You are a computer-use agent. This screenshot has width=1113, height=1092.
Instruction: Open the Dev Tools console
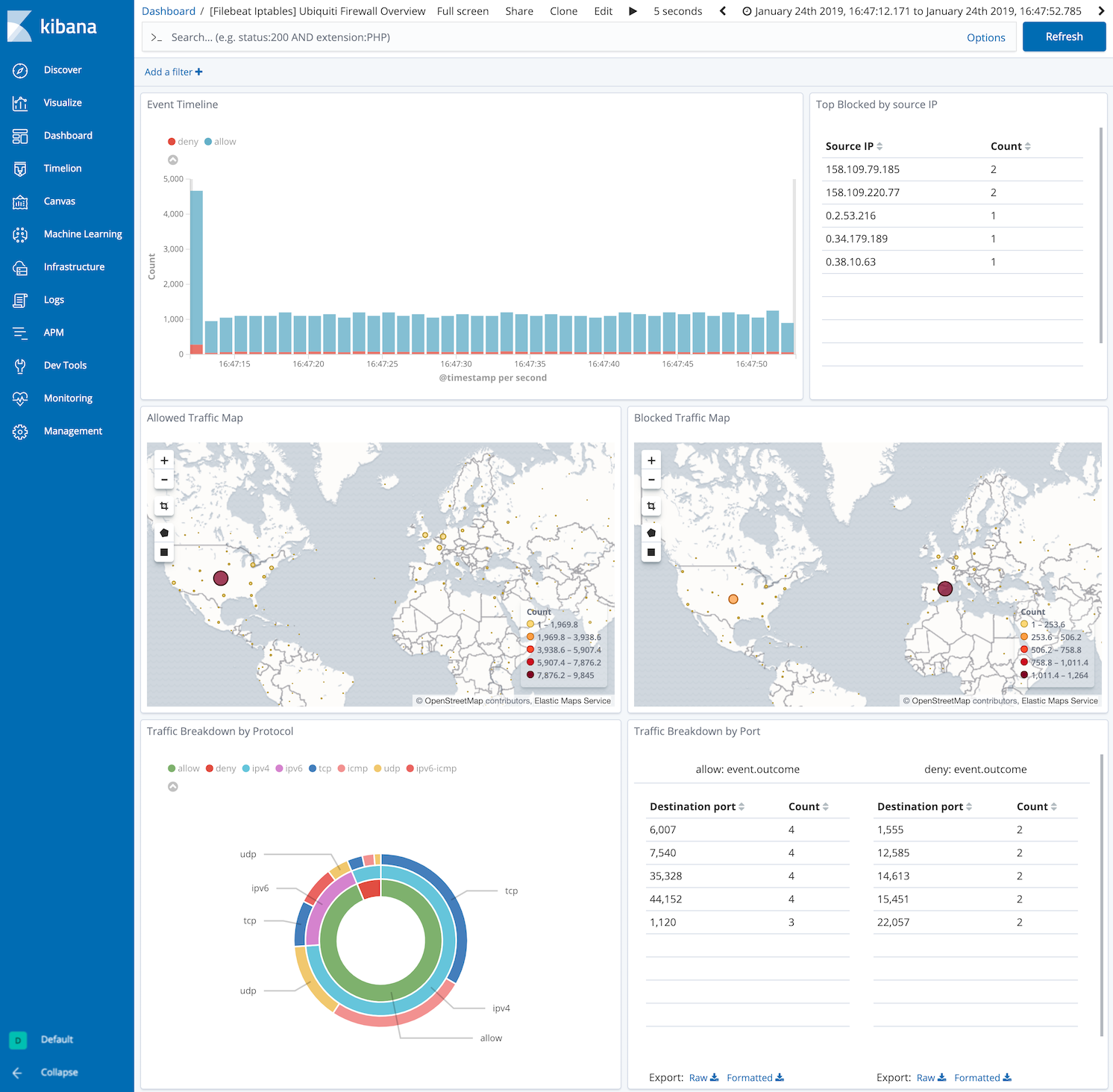coord(65,365)
